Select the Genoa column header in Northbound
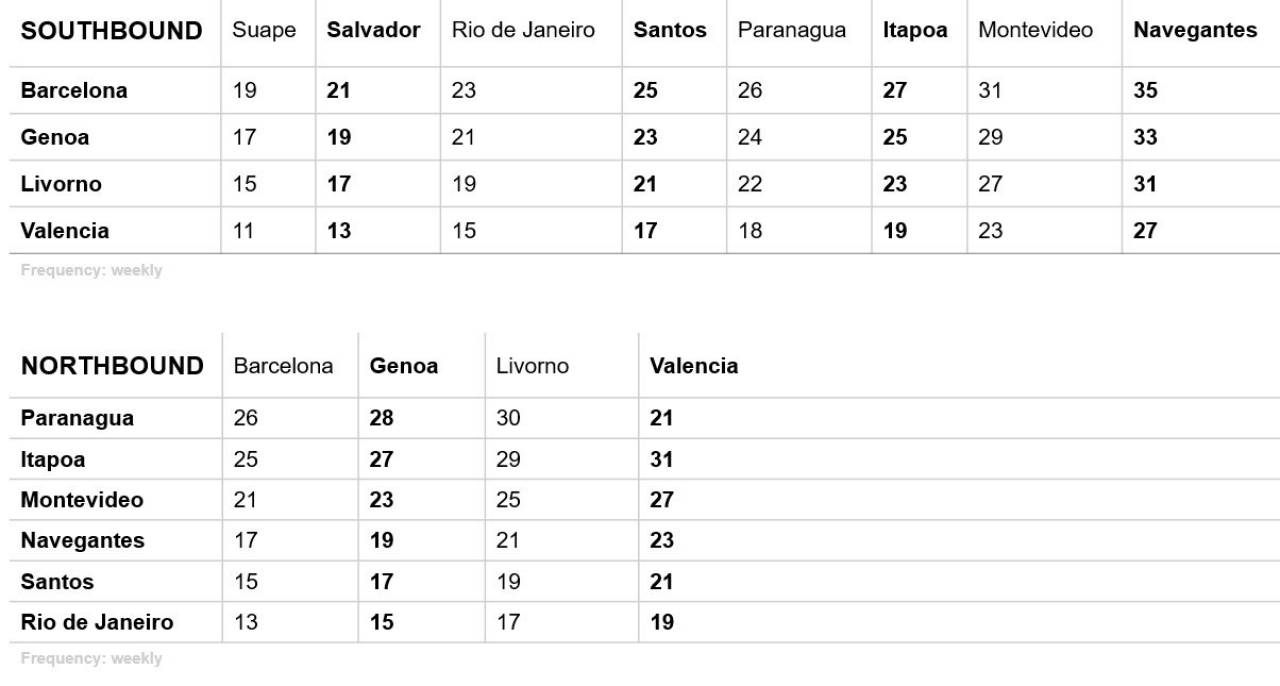The height and width of the screenshot is (686, 1280). pos(404,366)
